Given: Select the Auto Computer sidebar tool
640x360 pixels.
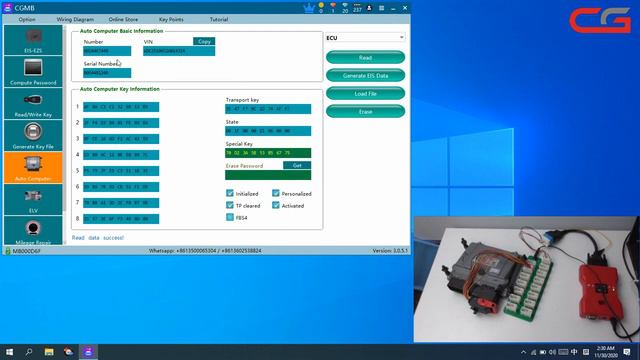Looking at the screenshot, I should [x=33, y=167].
